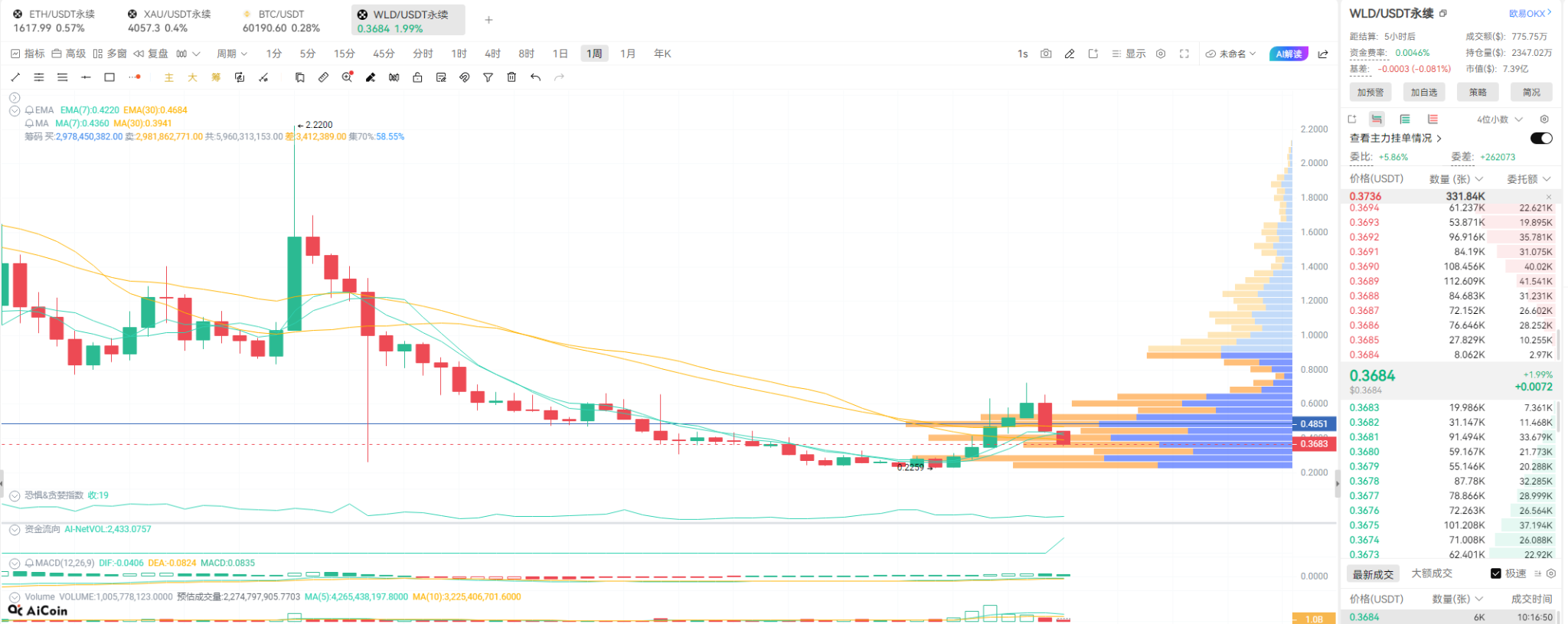1568x624 pixels.
Task: Show only sell orders in order book
Action: click(1432, 119)
